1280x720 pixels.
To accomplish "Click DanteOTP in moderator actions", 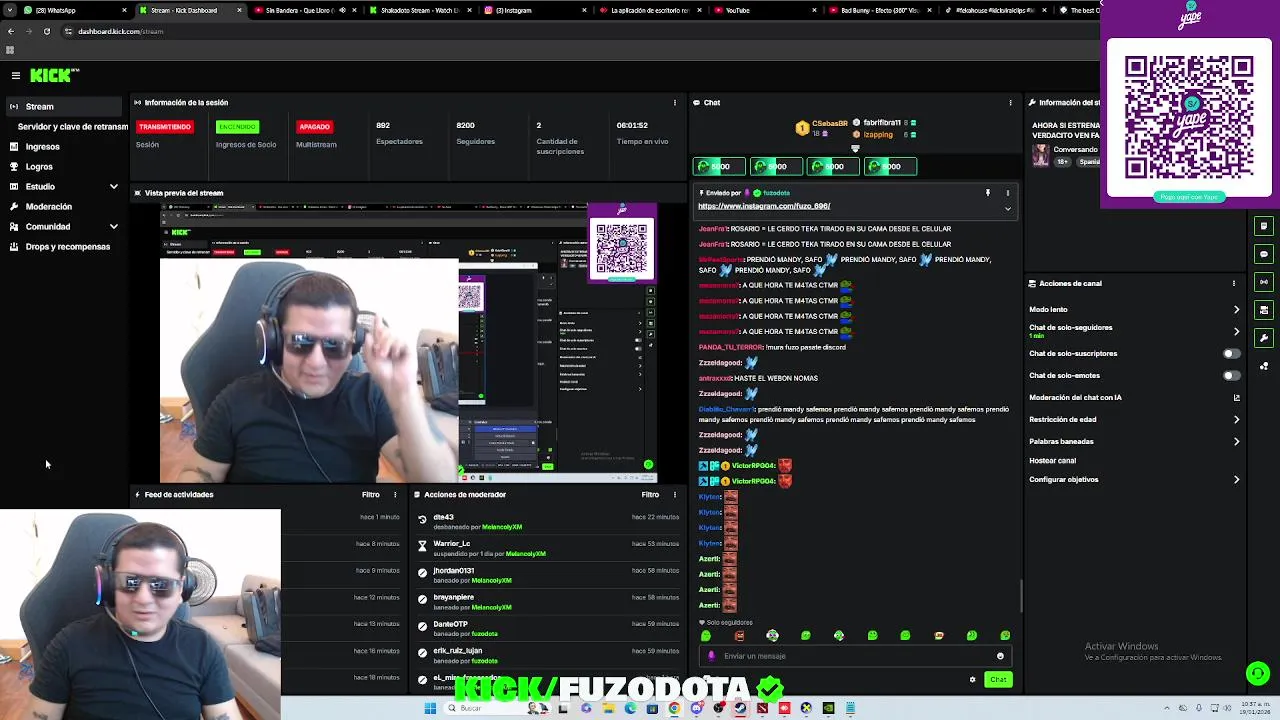I will coord(450,624).
